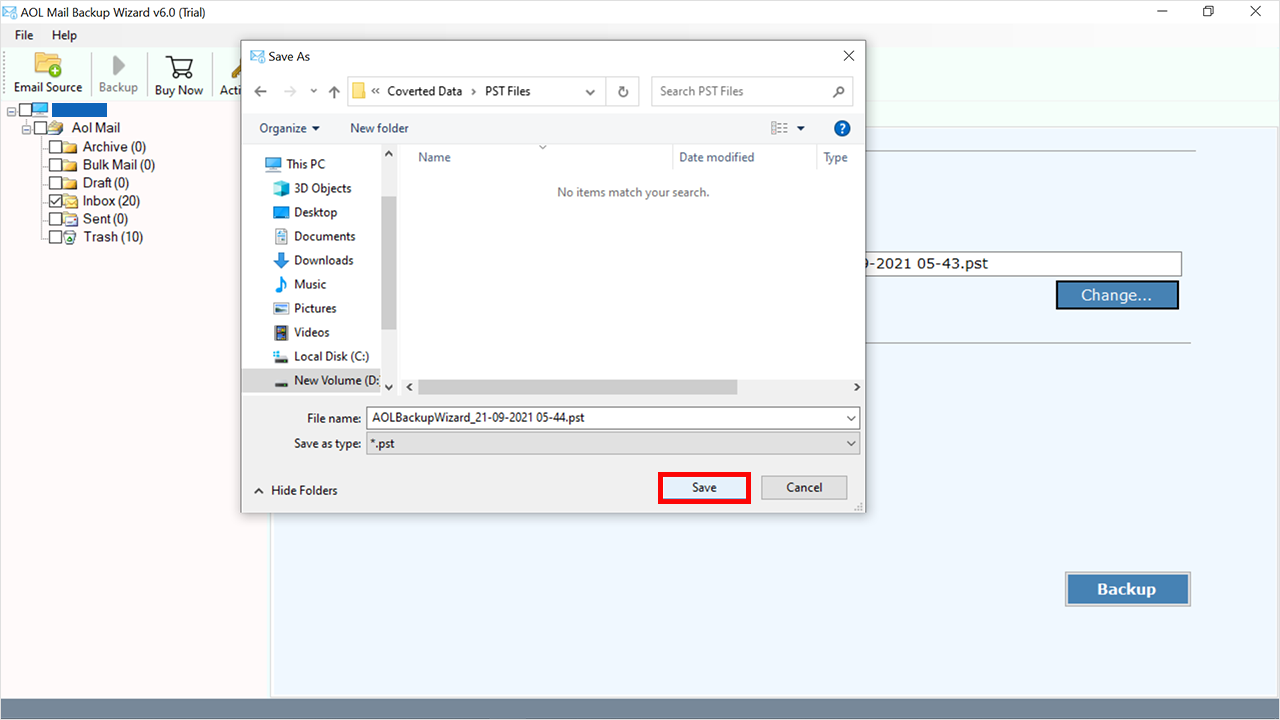Select Desktop in navigation pane

305,212
